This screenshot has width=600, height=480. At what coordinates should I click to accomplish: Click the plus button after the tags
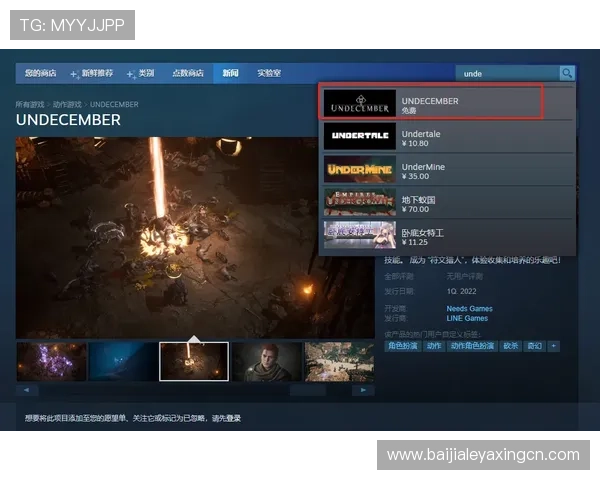[554, 346]
